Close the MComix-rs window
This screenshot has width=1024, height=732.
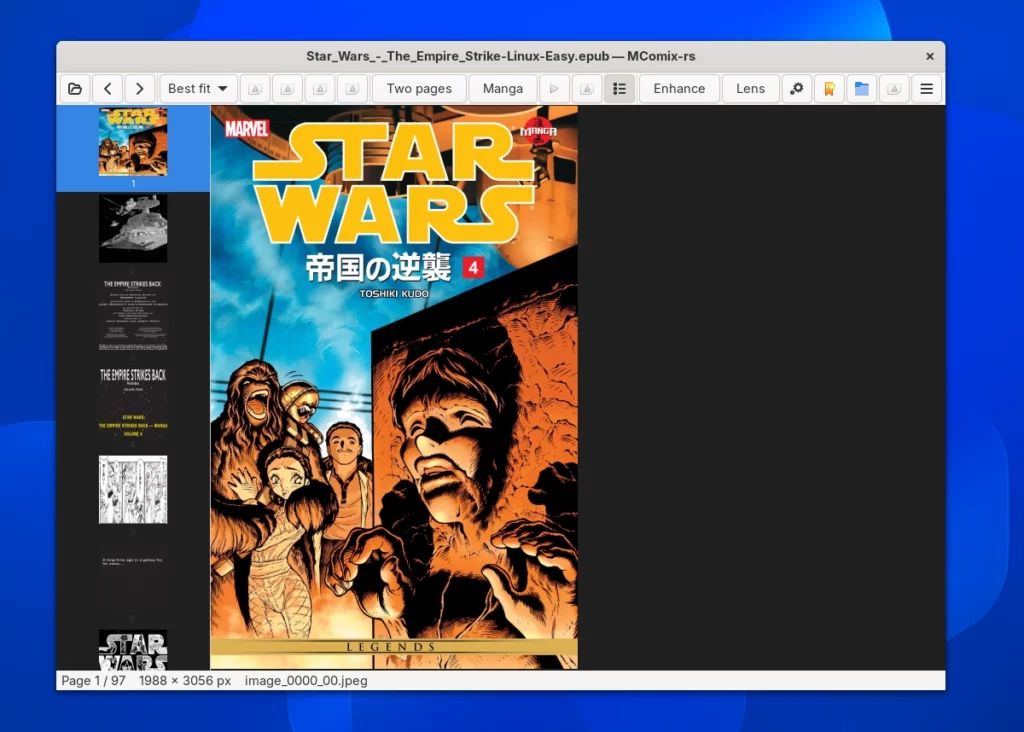930,56
